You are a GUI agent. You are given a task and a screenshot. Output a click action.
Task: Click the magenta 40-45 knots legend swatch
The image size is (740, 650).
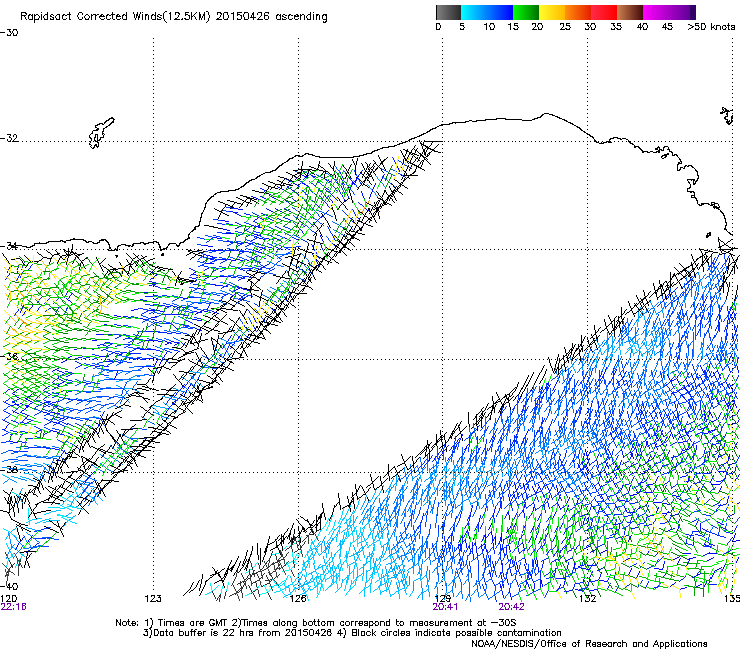[656, 12]
